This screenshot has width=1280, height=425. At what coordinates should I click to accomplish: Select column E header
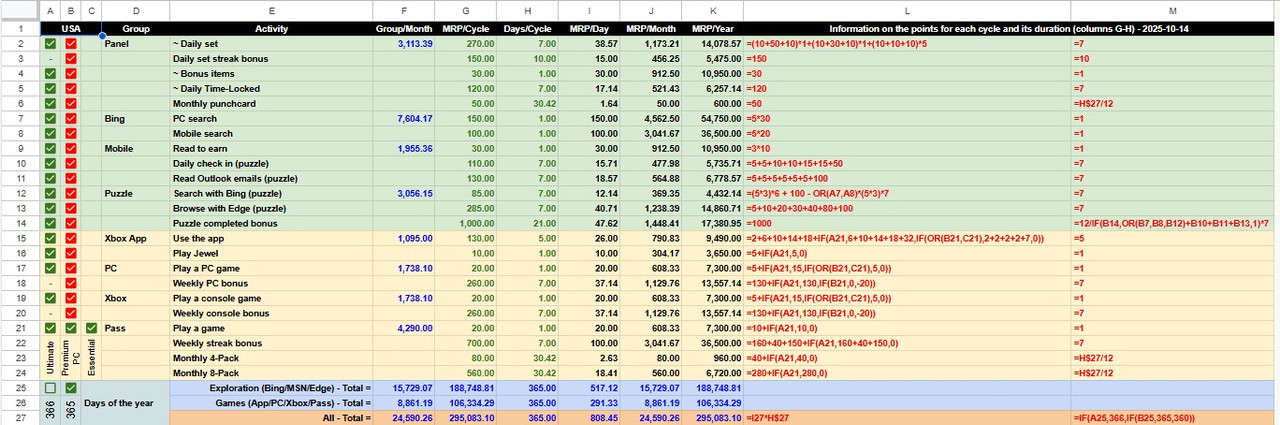pos(271,11)
